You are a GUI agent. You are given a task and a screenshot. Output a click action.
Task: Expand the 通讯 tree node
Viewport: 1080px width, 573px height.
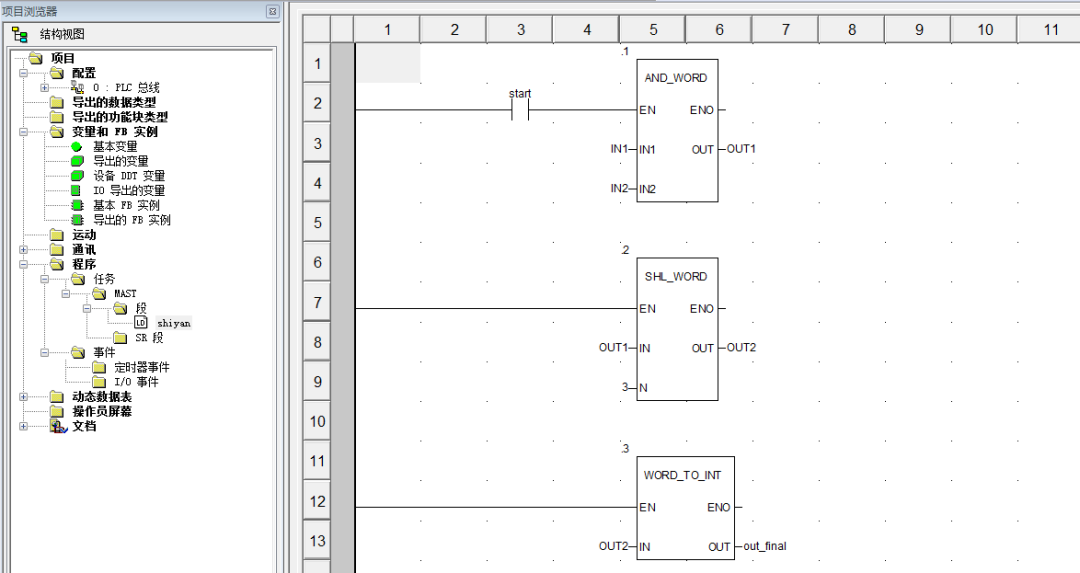pyautogui.click(x=24, y=250)
